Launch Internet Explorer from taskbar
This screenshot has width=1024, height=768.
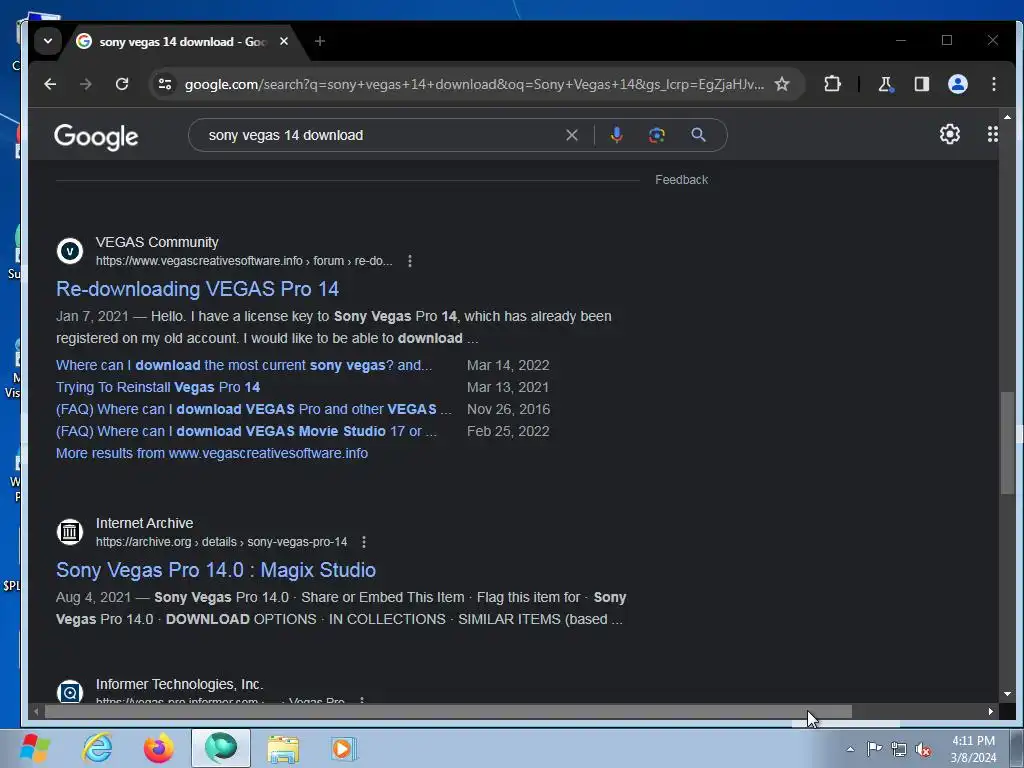[97, 748]
